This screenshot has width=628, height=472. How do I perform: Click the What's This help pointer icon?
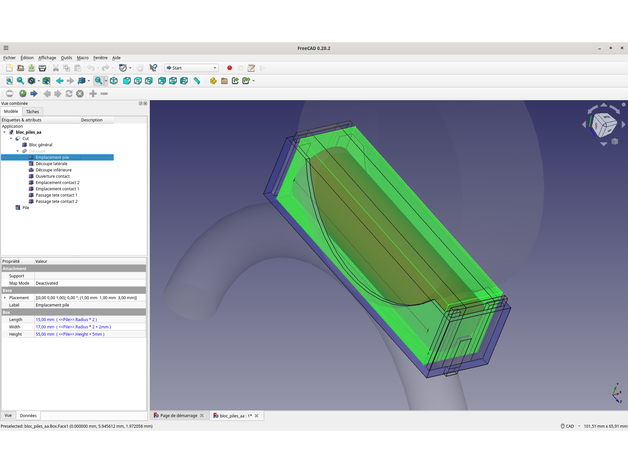click(x=153, y=68)
